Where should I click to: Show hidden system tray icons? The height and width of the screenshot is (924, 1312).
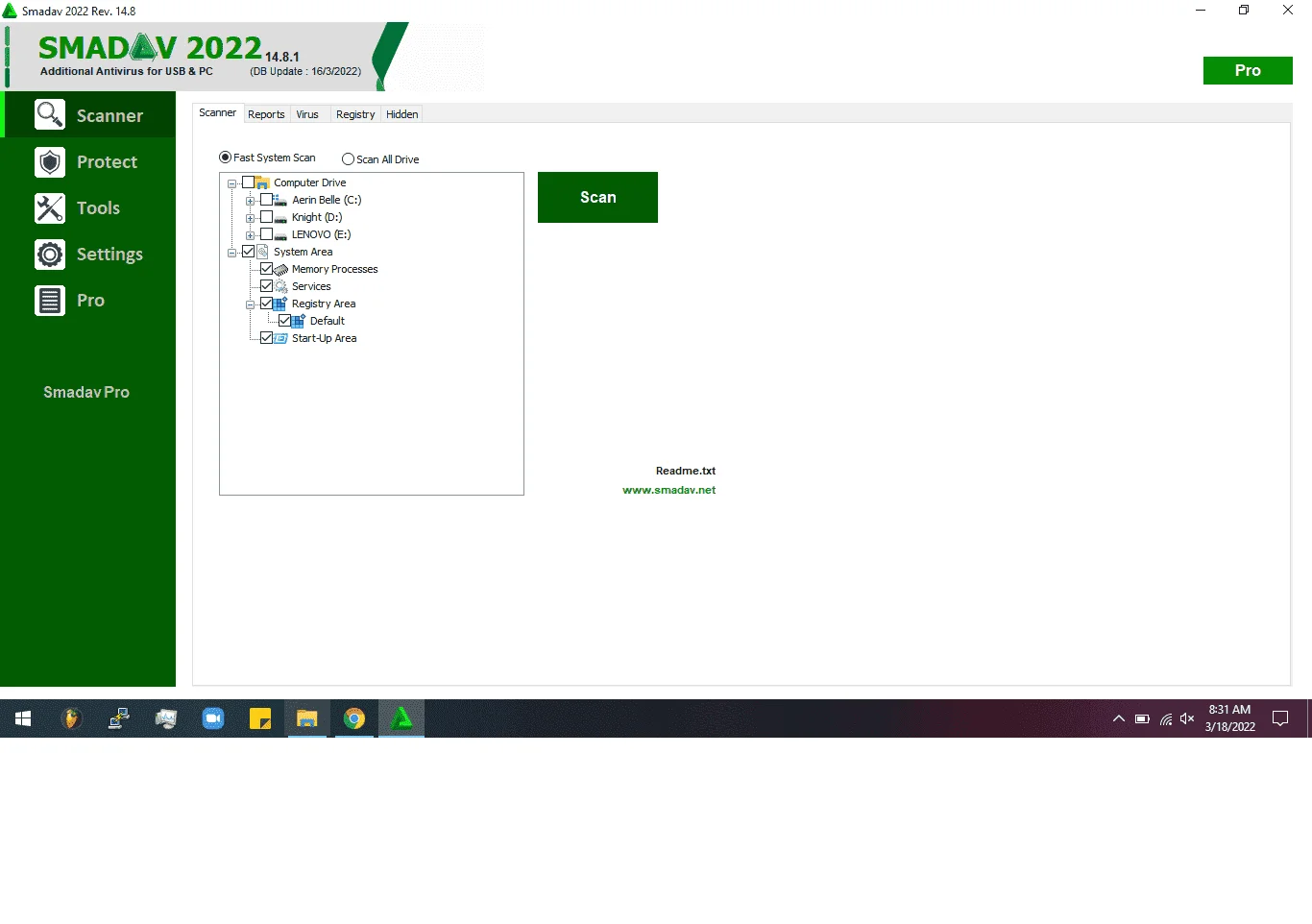pyautogui.click(x=1119, y=718)
